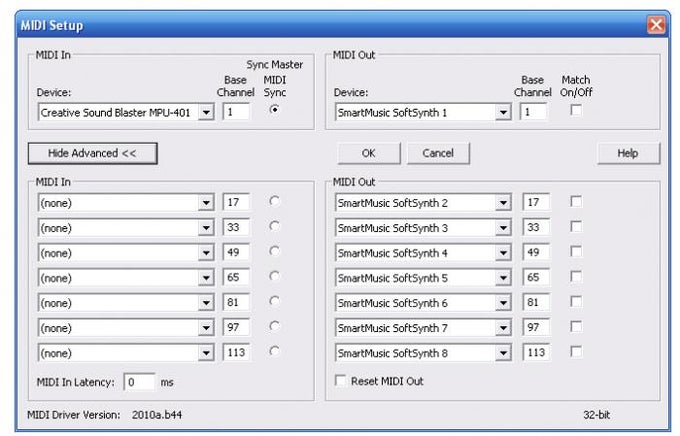Screen dimensions: 680x436
Task: Click the MIDI In channel field showing 113
Action: pos(236,353)
